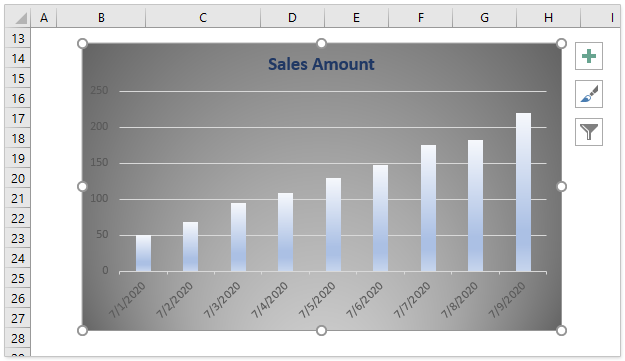Click the 7/4/2020 bar in chart
Screen dimensions: 625x361
click(x=285, y=232)
